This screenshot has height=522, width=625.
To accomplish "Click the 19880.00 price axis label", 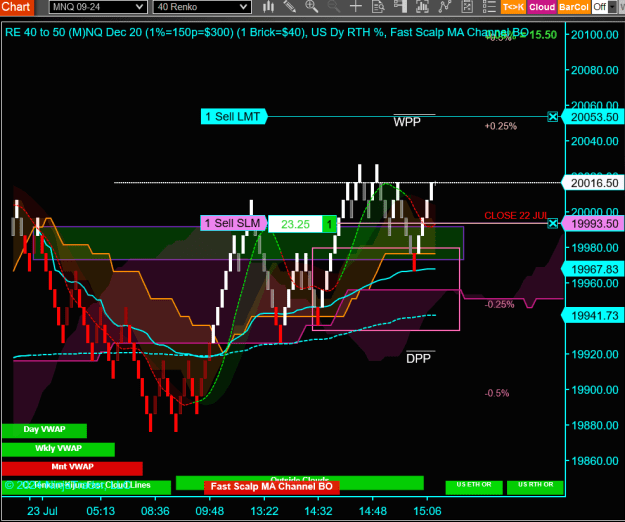I will click(594, 425).
